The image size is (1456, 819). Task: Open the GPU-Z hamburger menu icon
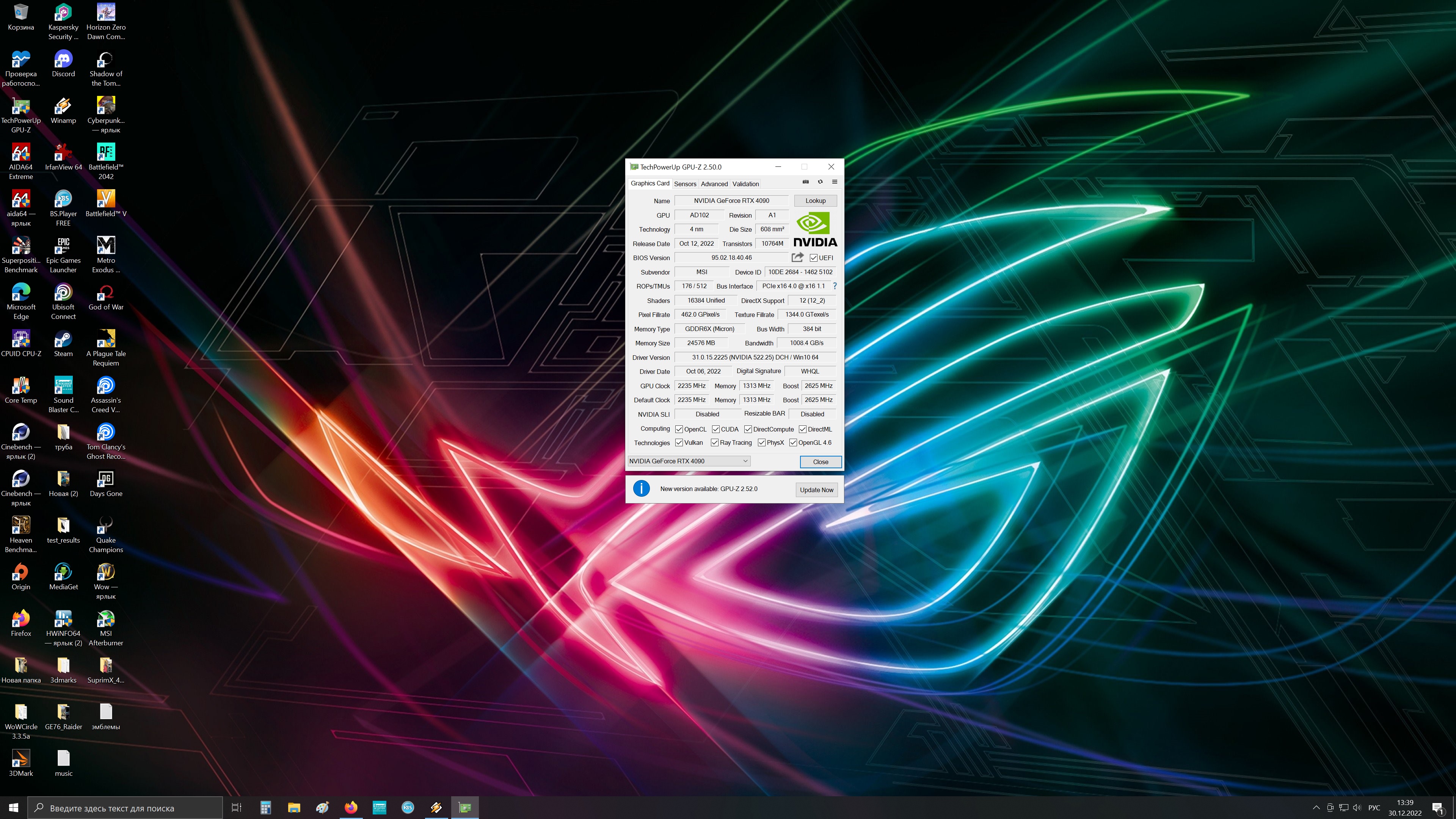pyautogui.click(x=834, y=182)
